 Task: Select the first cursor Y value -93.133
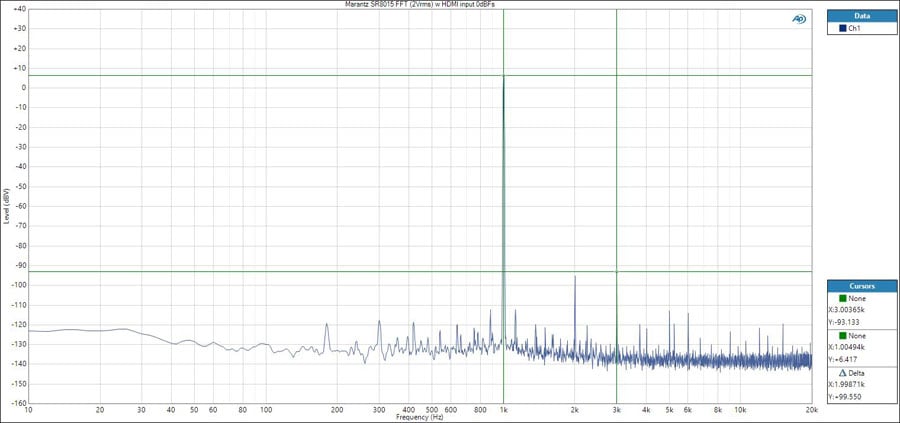tap(847, 322)
